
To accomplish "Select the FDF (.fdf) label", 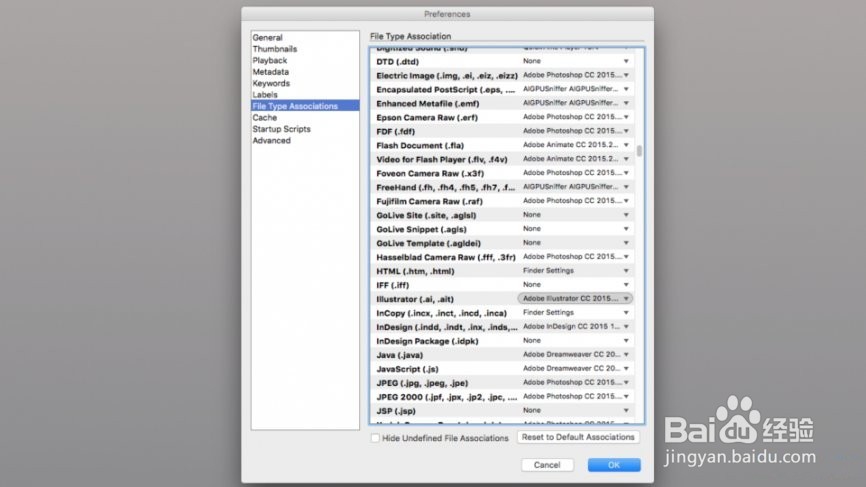I will coord(395,132).
